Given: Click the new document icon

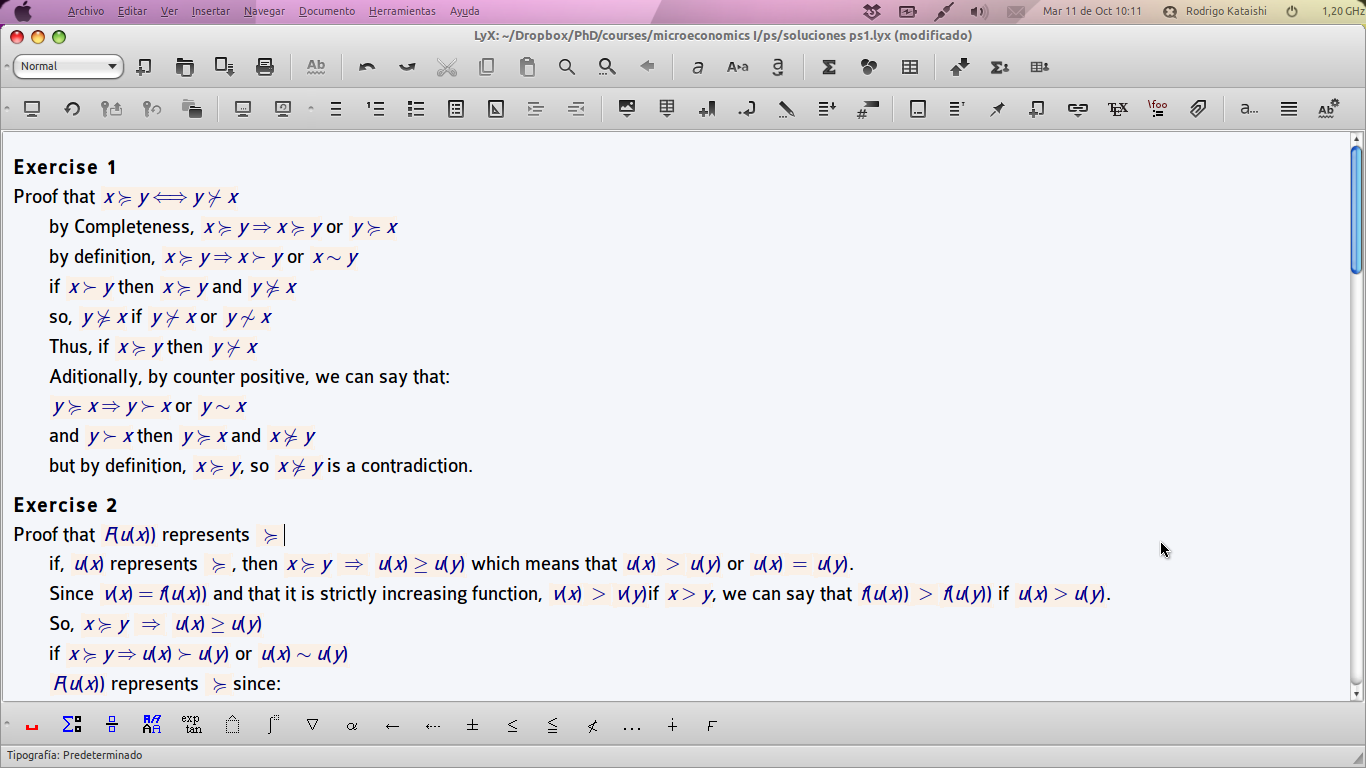Looking at the screenshot, I should (x=144, y=67).
